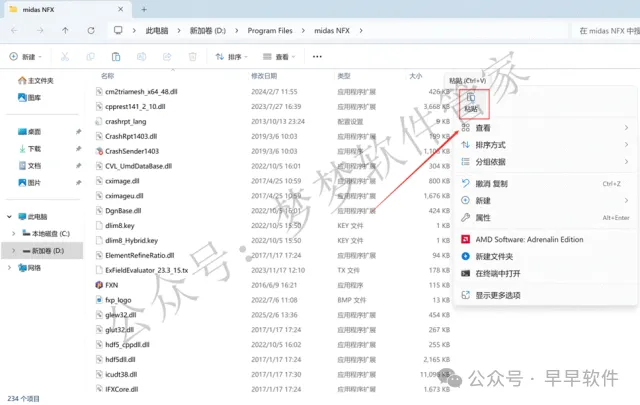Select file cm2triamesh_x64_48.dll

click(141, 91)
